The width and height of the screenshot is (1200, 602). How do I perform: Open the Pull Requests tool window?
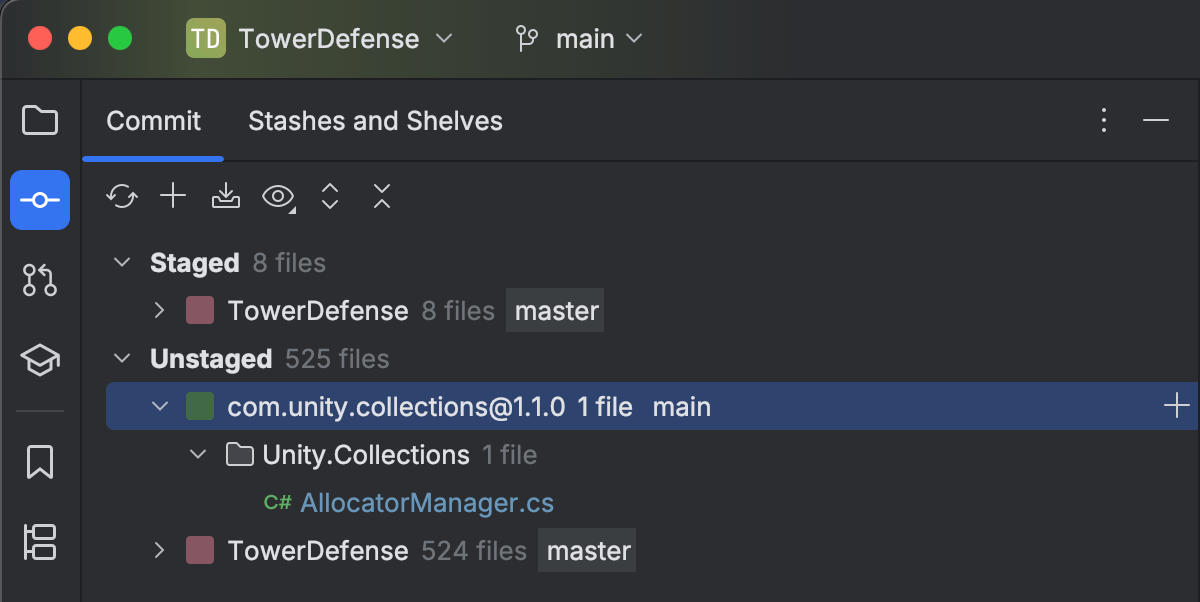[x=40, y=280]
